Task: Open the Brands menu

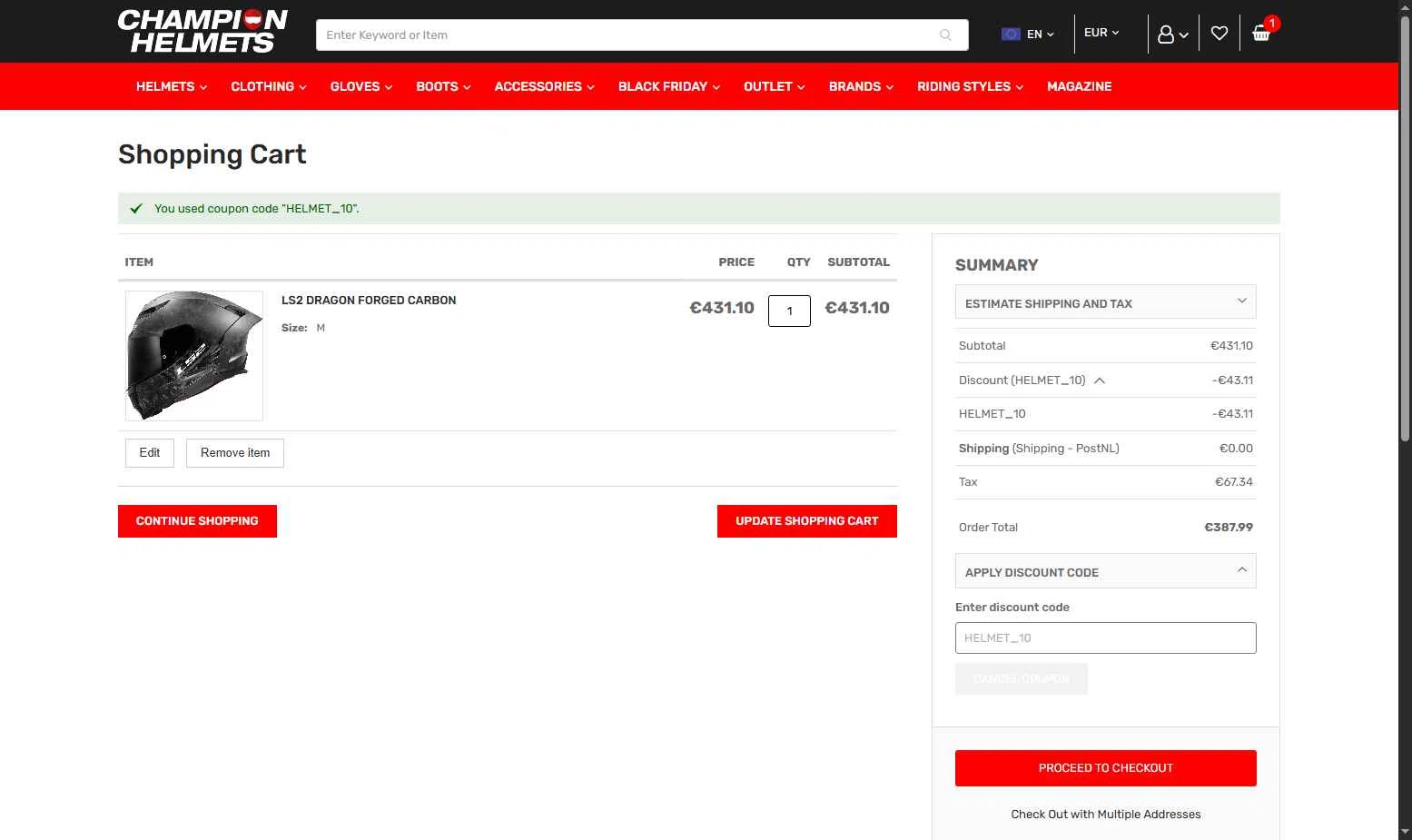Action: pyautogui.click(x=862, y=86)
